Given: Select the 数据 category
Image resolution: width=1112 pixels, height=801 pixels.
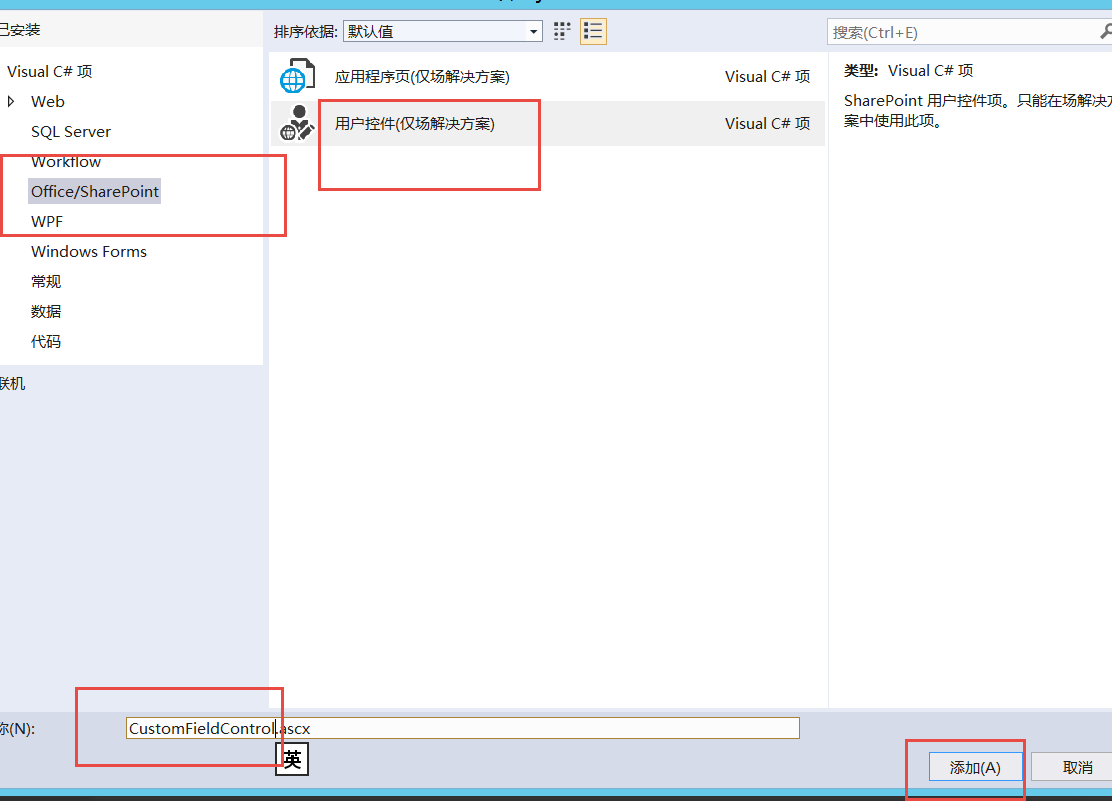Looking at the screenshot, I should [x=46, y=311].
